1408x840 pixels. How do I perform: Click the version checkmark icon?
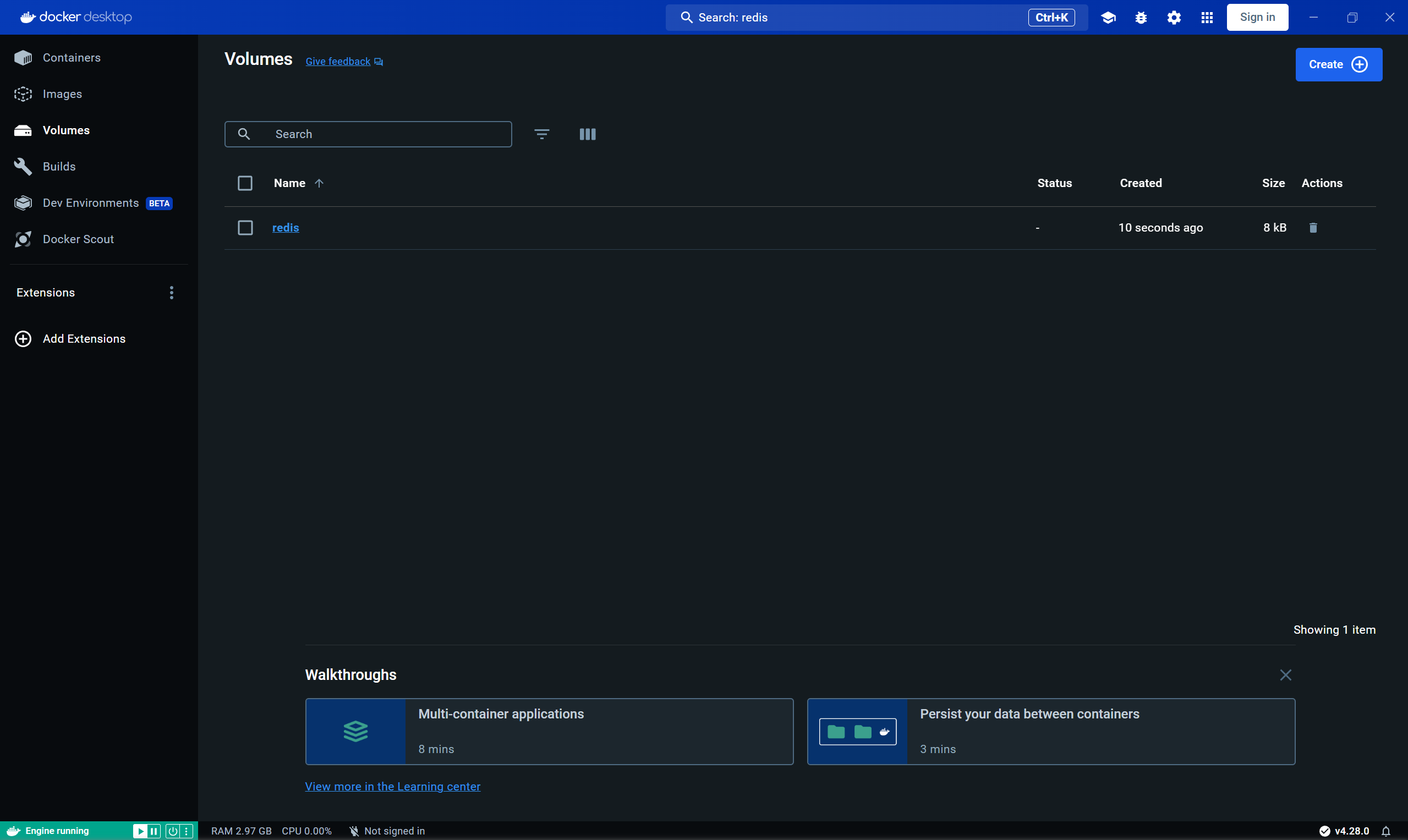(x=1324, y=831)
